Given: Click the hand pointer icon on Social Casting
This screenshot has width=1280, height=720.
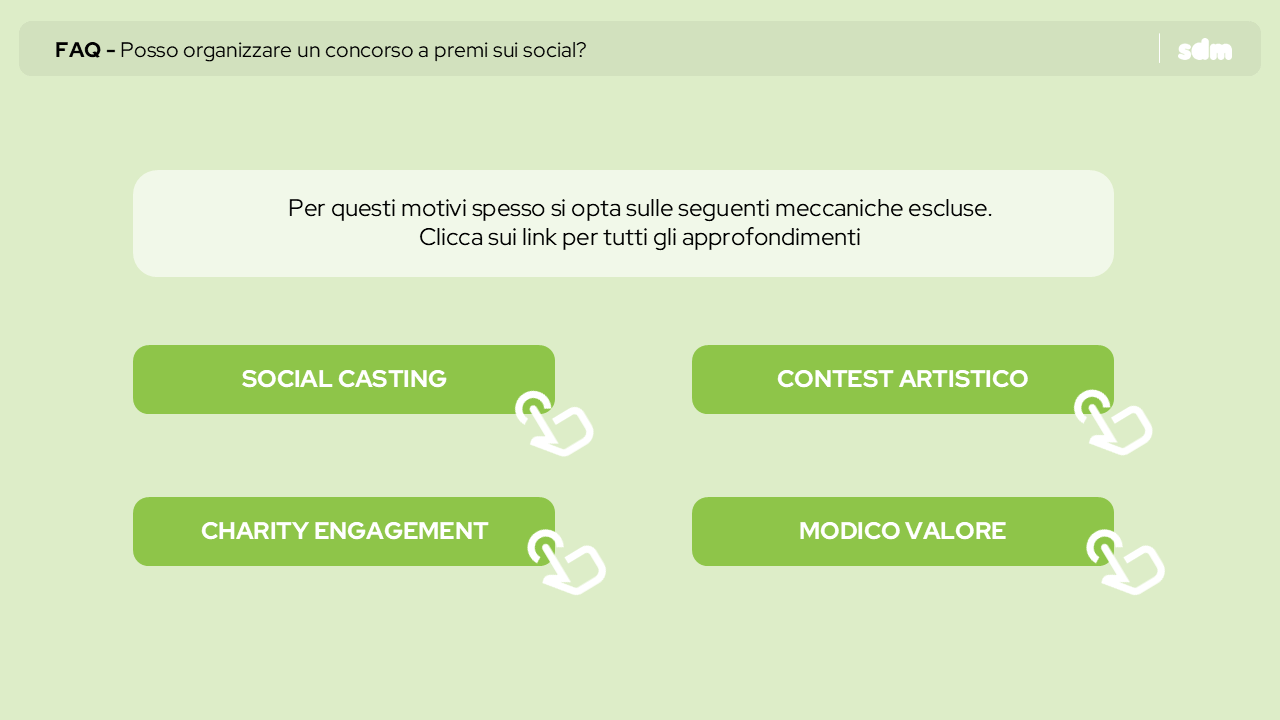Looking at the screenshot, I should (x=555, y=424).
